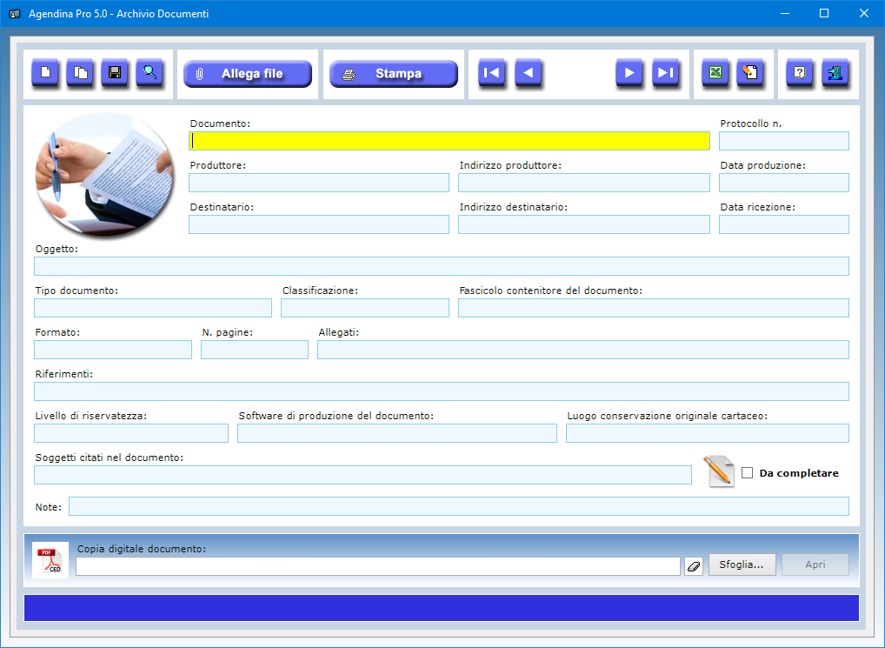Tick the Da completare checkbox
This screenshot has height=648, width=885.
[747, 473]
